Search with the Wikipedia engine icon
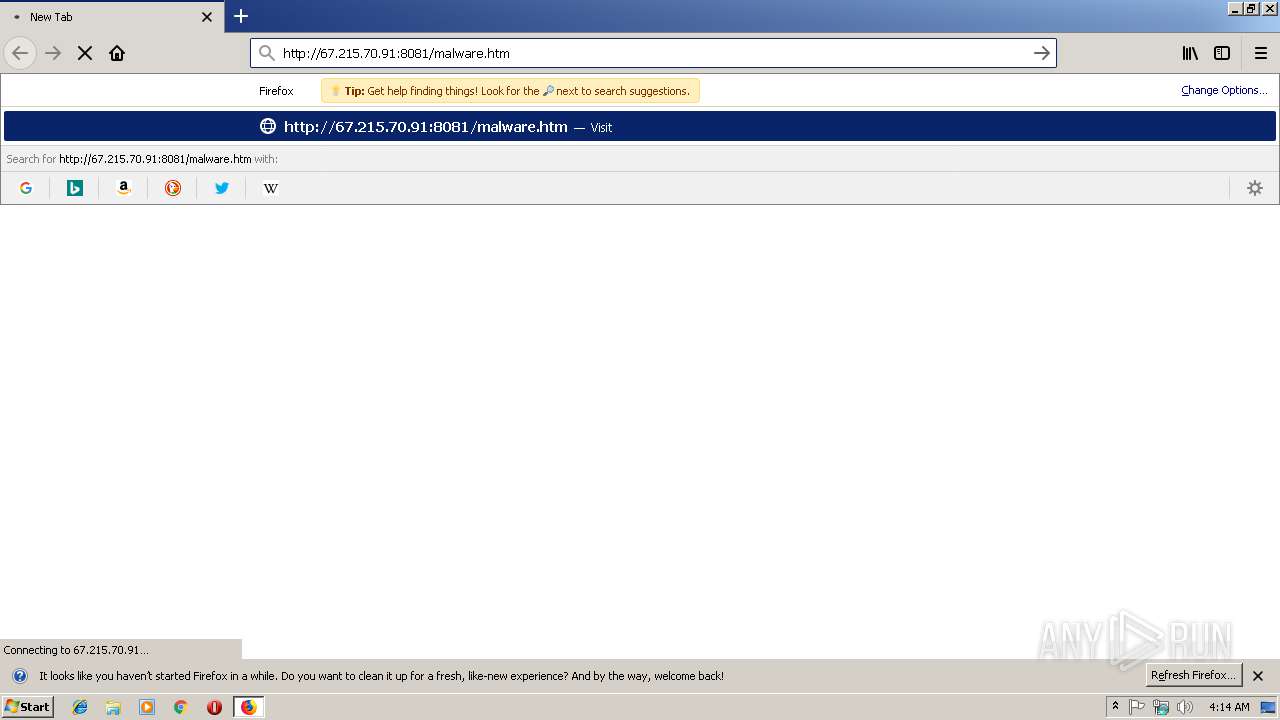This screenshot has height=720, width=1280. pos(271,188)
